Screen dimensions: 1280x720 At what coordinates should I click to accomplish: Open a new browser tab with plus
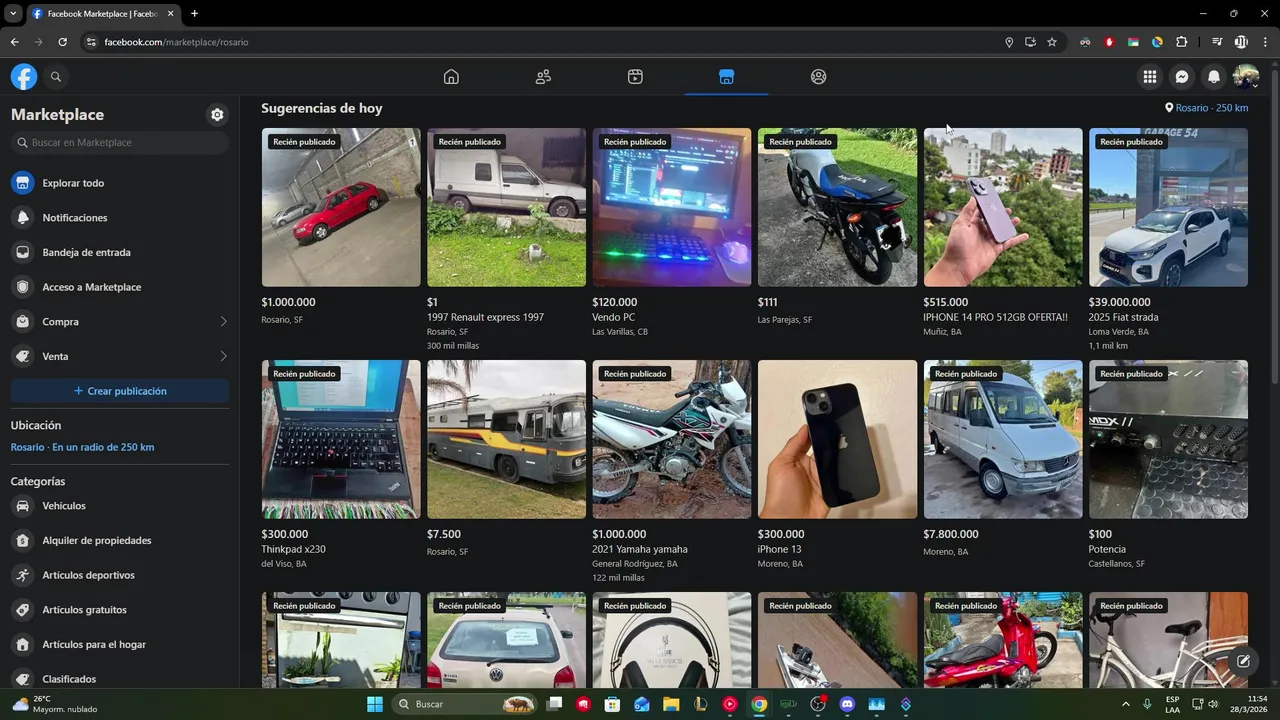(x=194, y=14)
